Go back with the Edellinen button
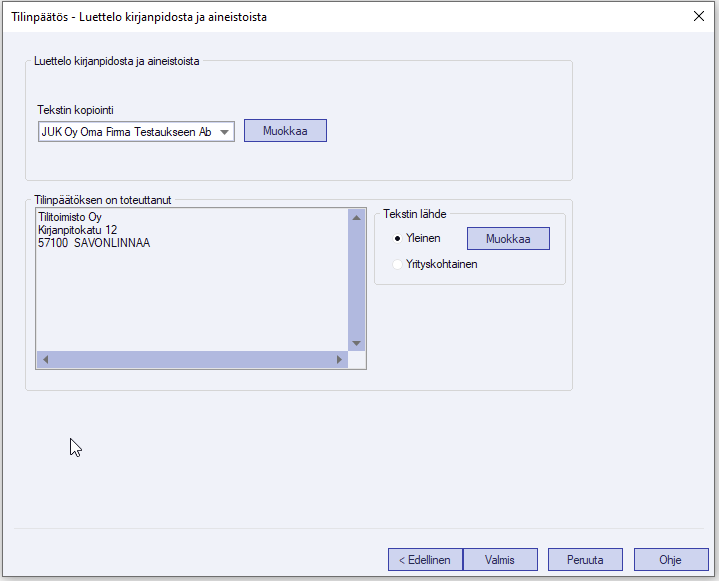The image size is (719, 581). 425,560
